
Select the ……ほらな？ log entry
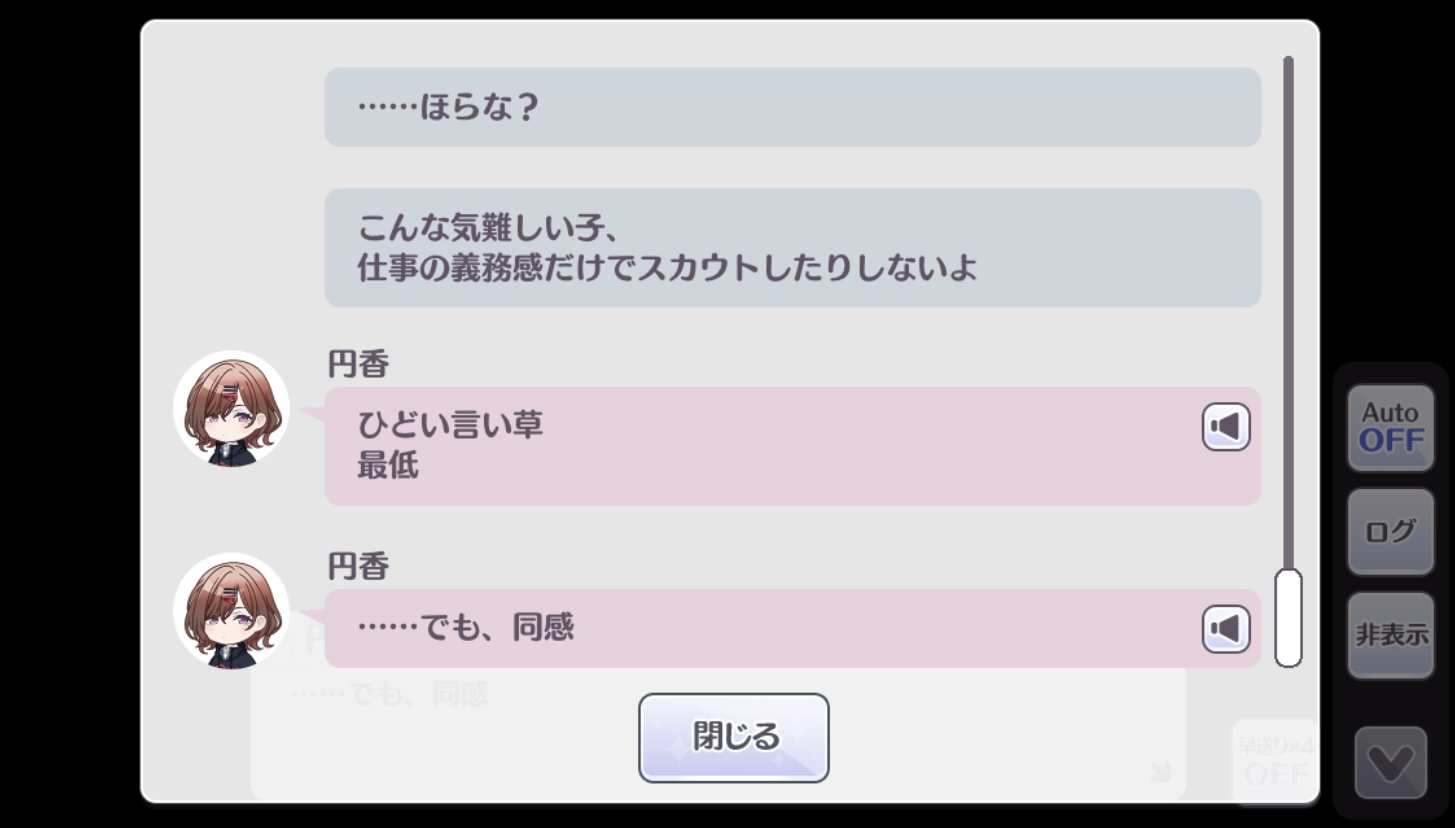click(792, 107)
